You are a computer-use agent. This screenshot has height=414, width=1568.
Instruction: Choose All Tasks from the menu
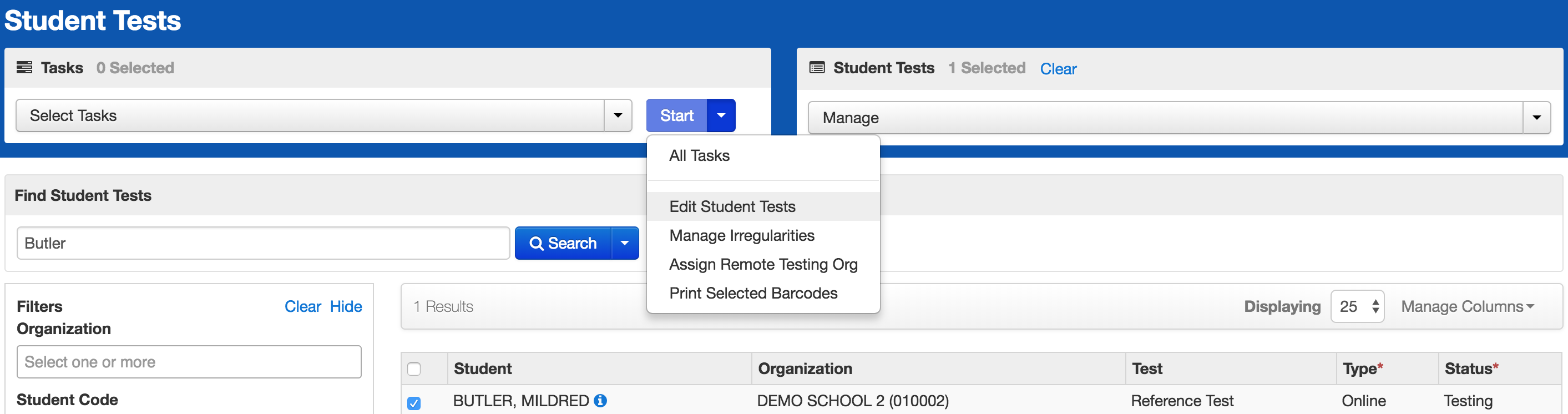click(700, 156)
